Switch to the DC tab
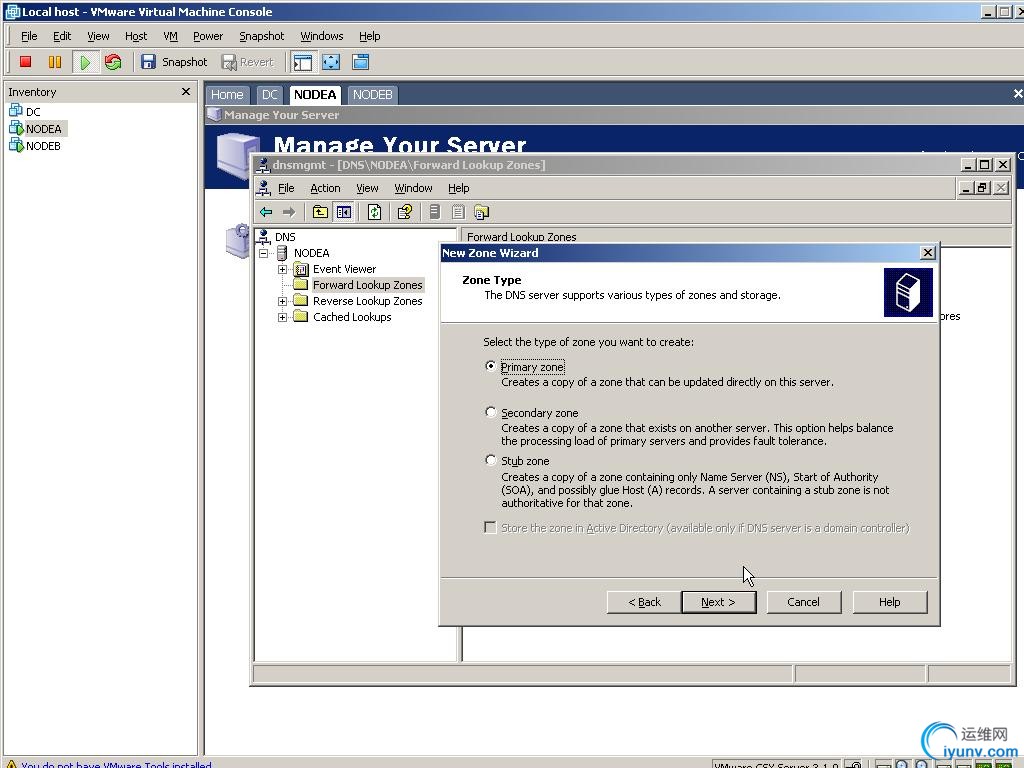Screen dimensions: 1024x768 pos(270,95)
